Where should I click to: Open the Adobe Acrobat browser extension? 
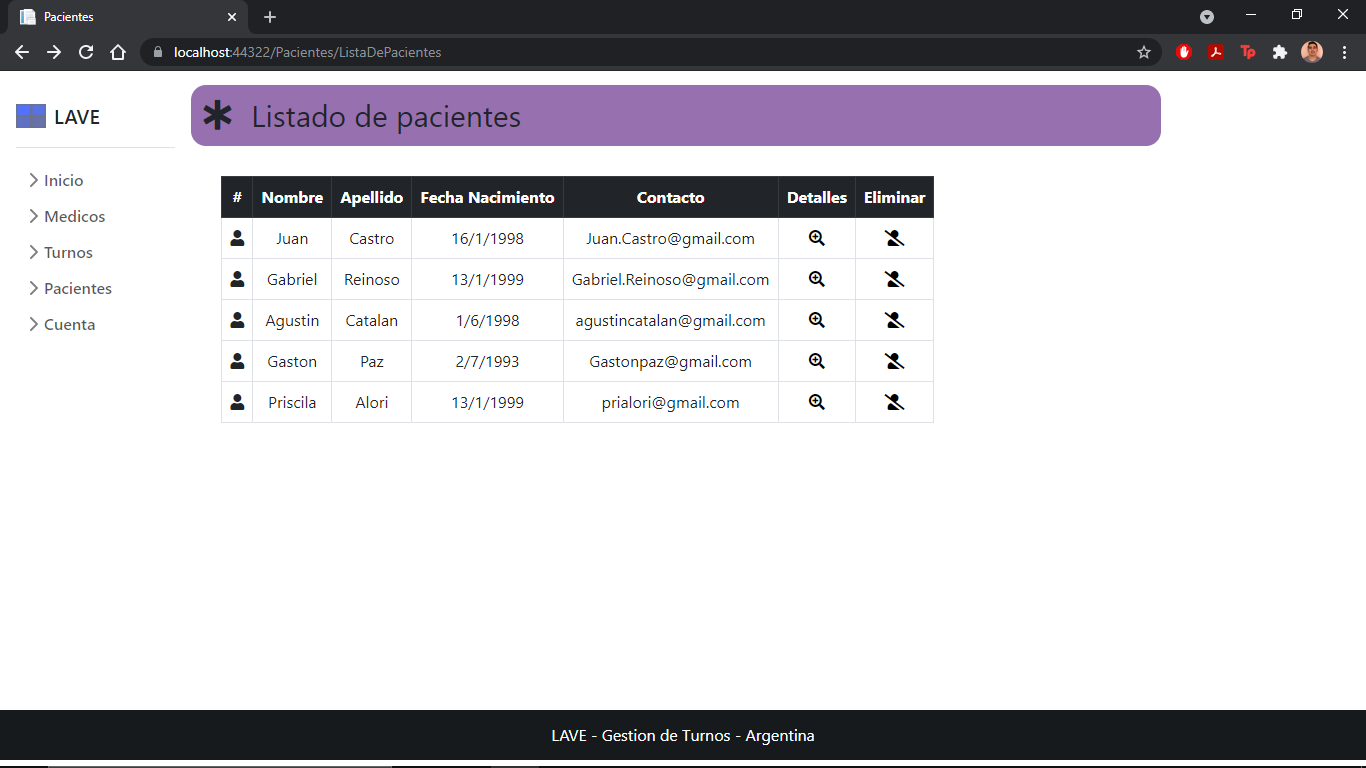[x=1216, y=52]
